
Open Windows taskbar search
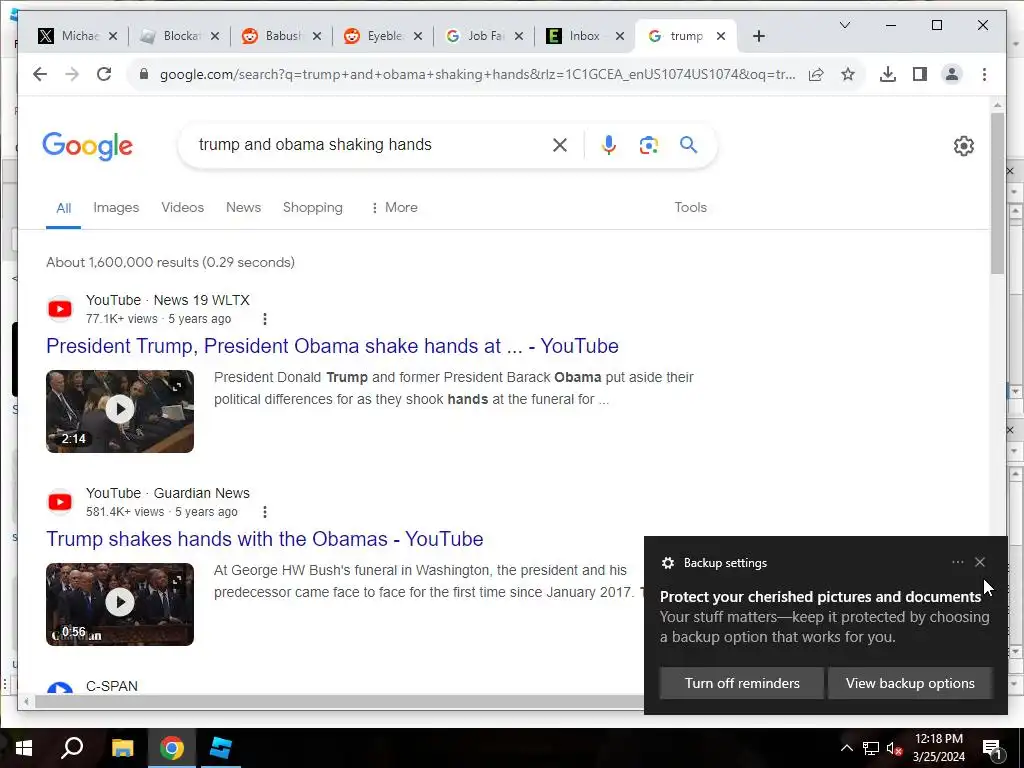pyautogui.click(x=72, y=748)
